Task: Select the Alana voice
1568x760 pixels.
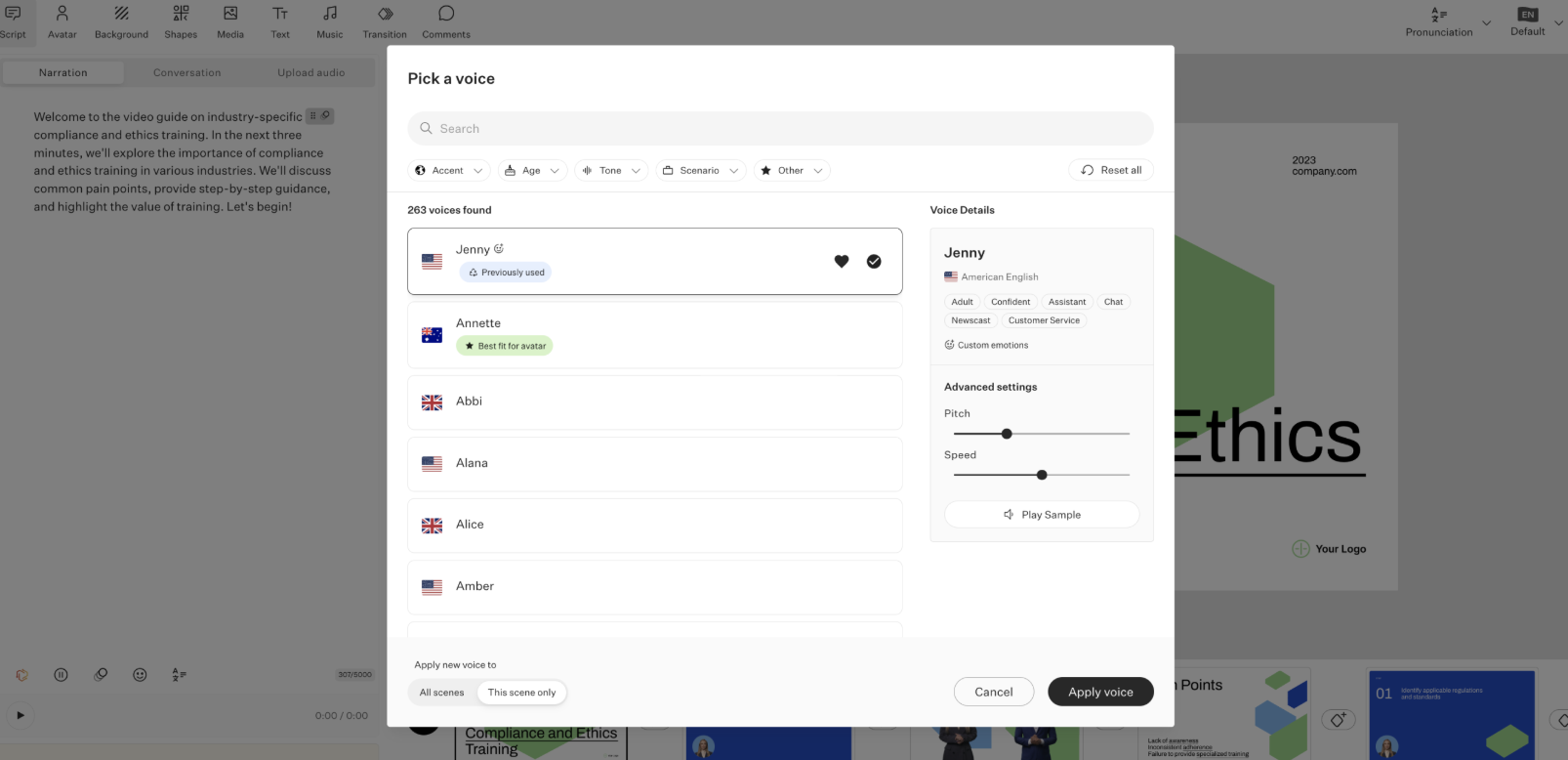Action: click(655, 464)
